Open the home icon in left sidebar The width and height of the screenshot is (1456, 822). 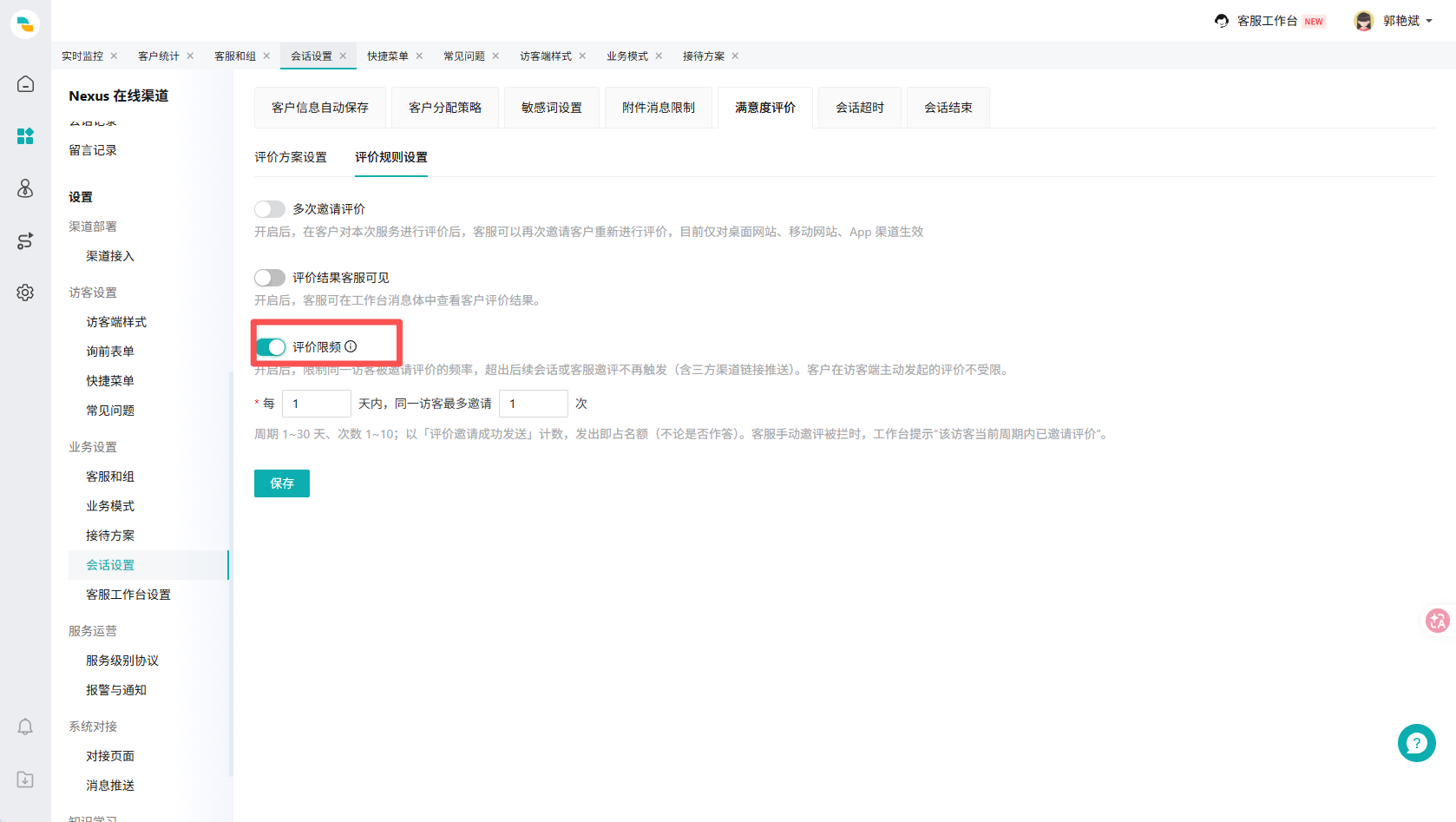click(25, 84)
